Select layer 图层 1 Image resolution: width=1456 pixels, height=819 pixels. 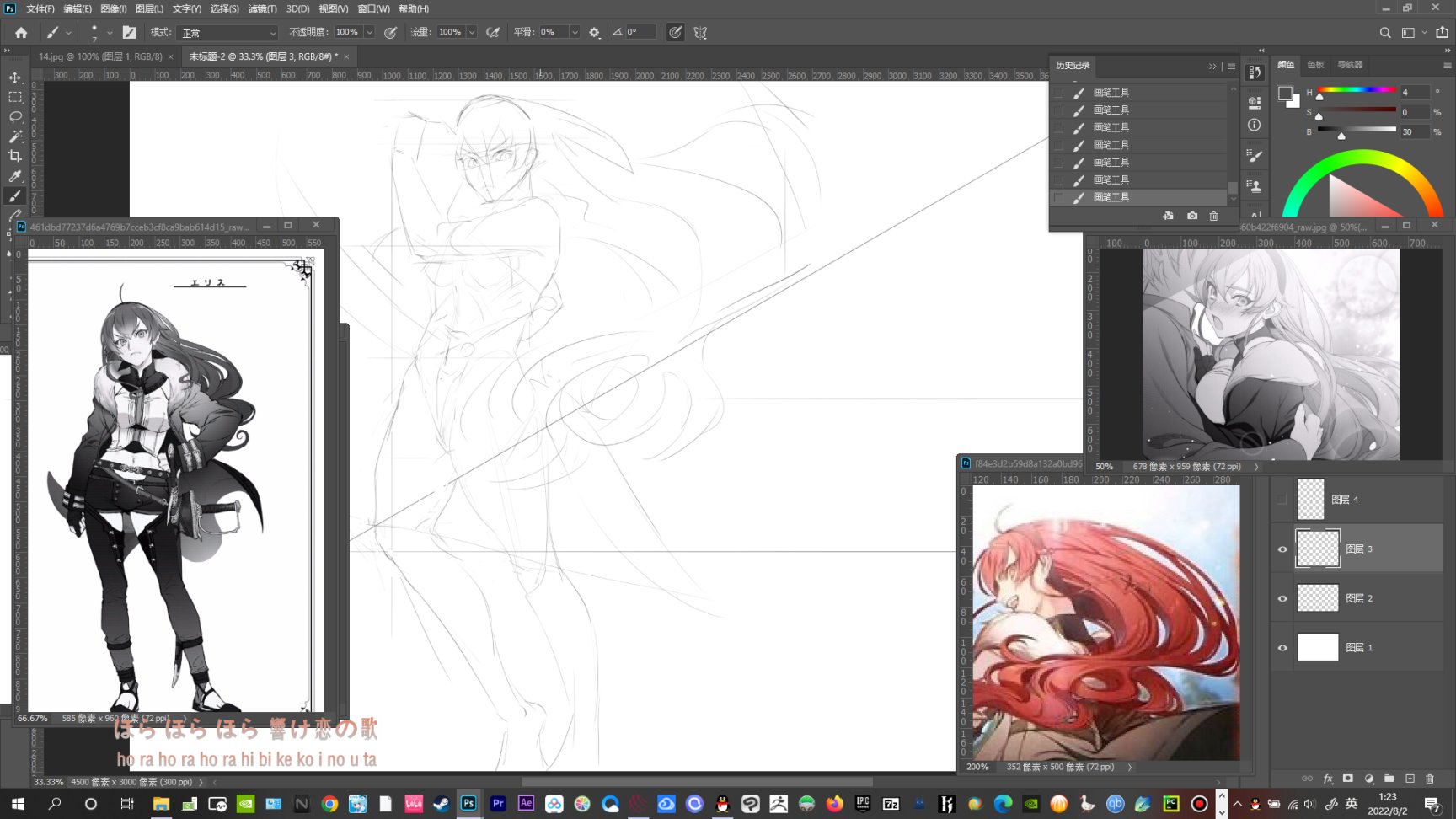coord(1368,648)
